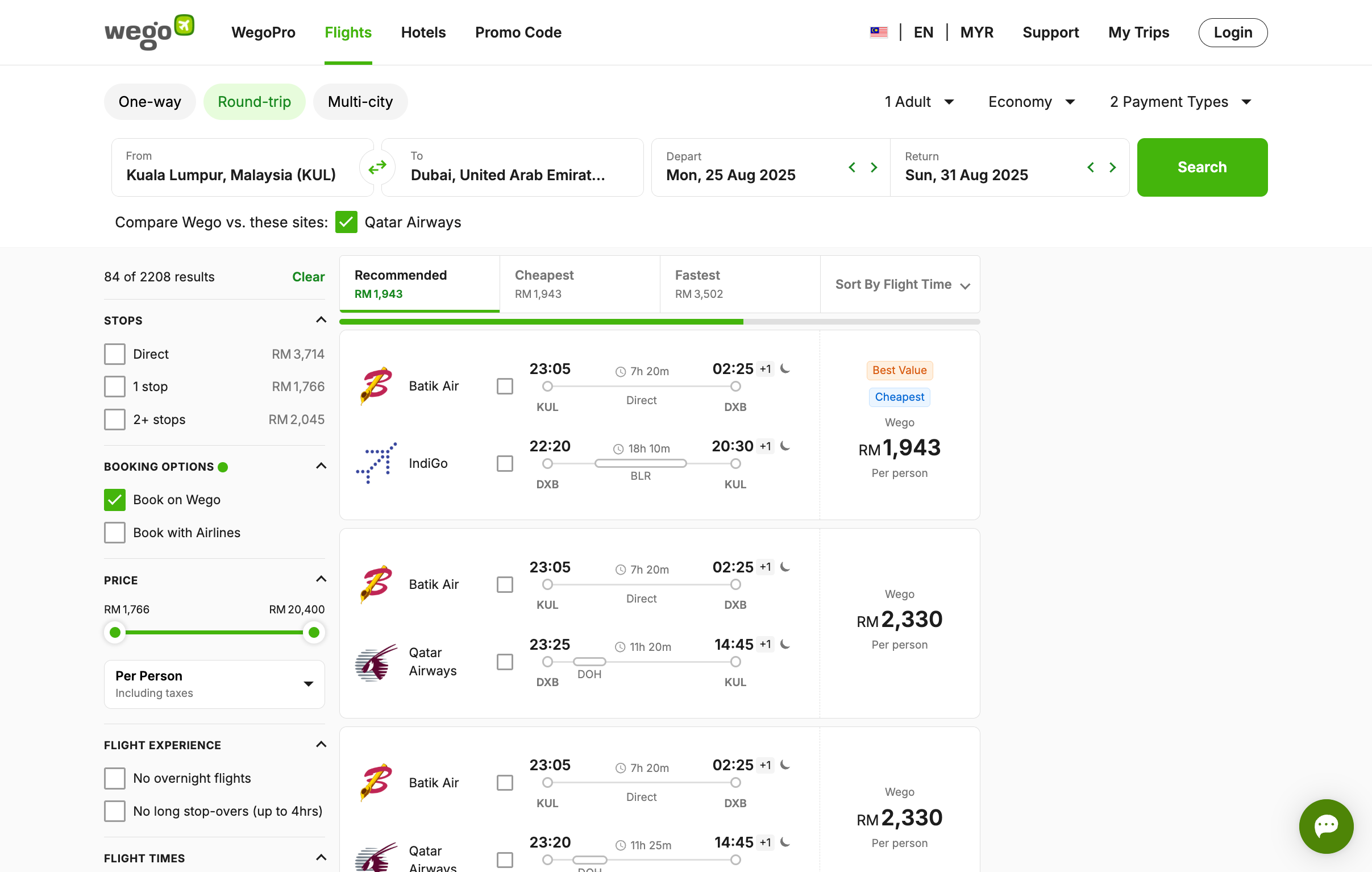Switch to the Fastest results tab

[x=739, y=284]
